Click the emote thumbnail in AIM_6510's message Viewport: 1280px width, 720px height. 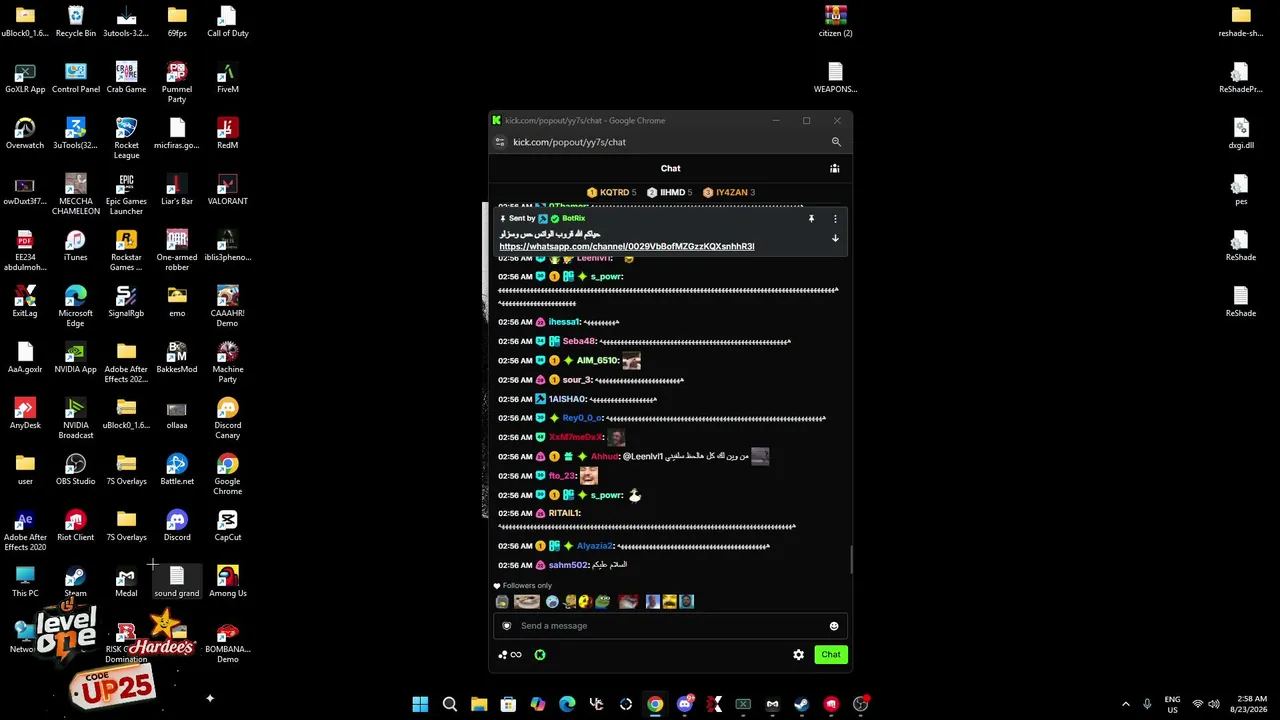(631, 360)
